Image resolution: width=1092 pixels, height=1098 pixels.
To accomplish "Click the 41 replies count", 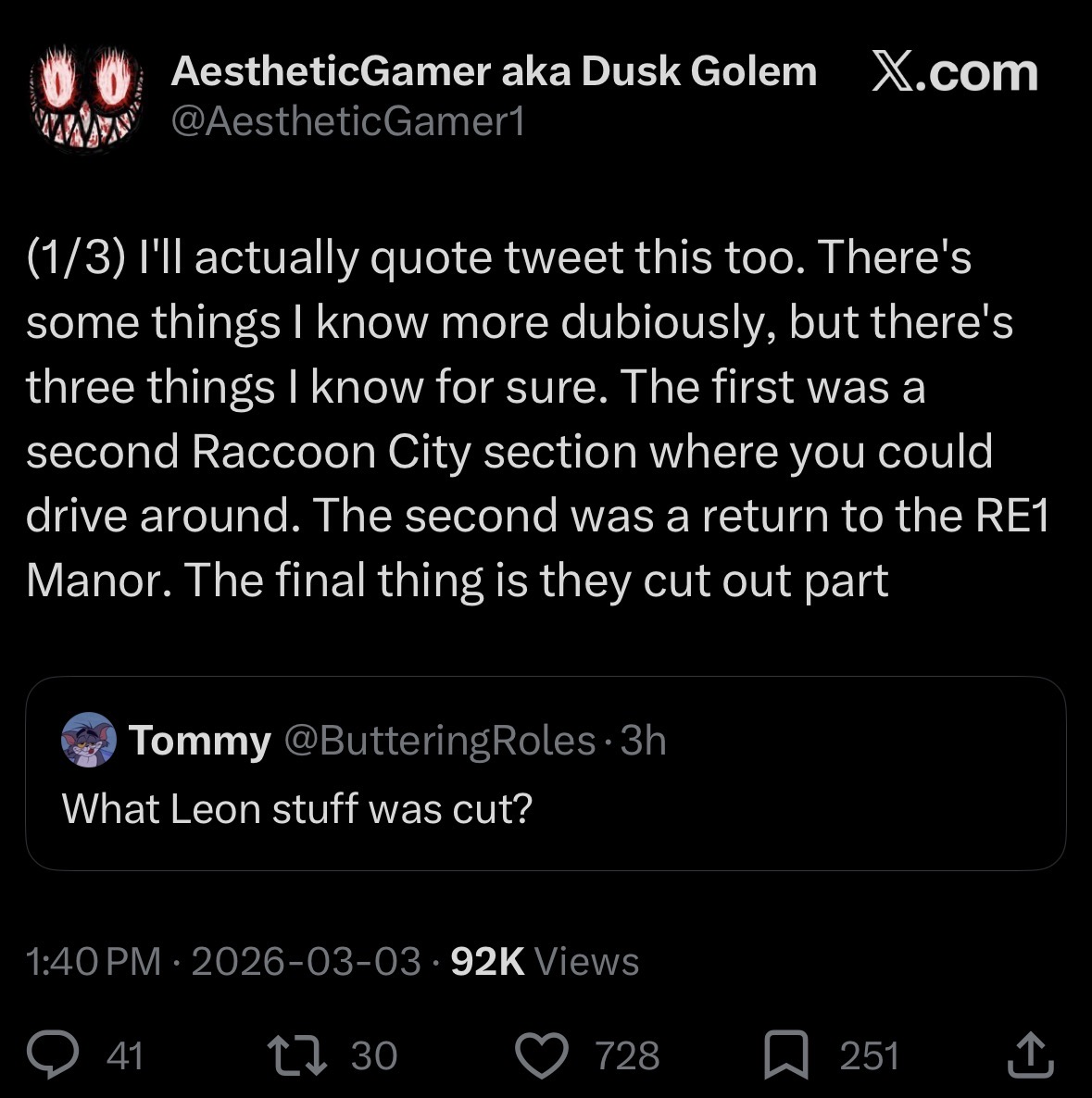I will [125, 1055].
